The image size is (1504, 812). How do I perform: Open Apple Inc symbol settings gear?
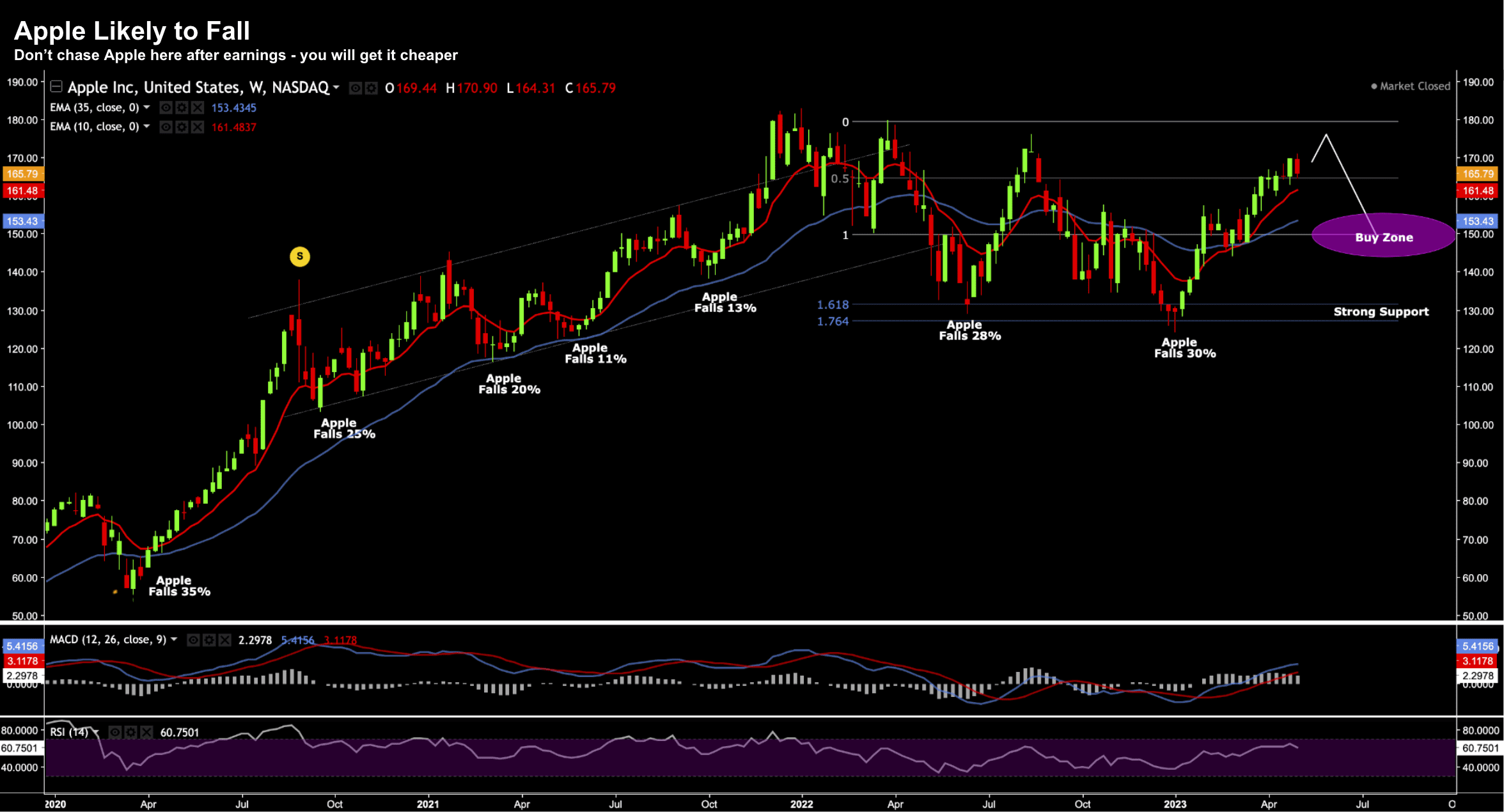[x=371, y=88]
